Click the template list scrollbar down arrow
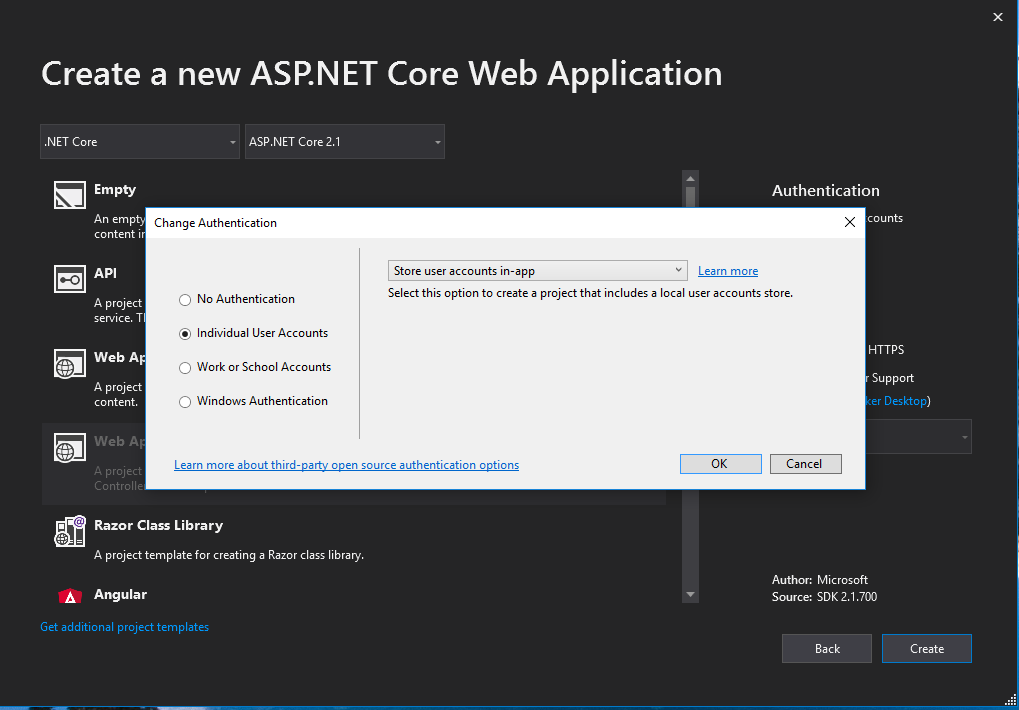 (690, 594)
